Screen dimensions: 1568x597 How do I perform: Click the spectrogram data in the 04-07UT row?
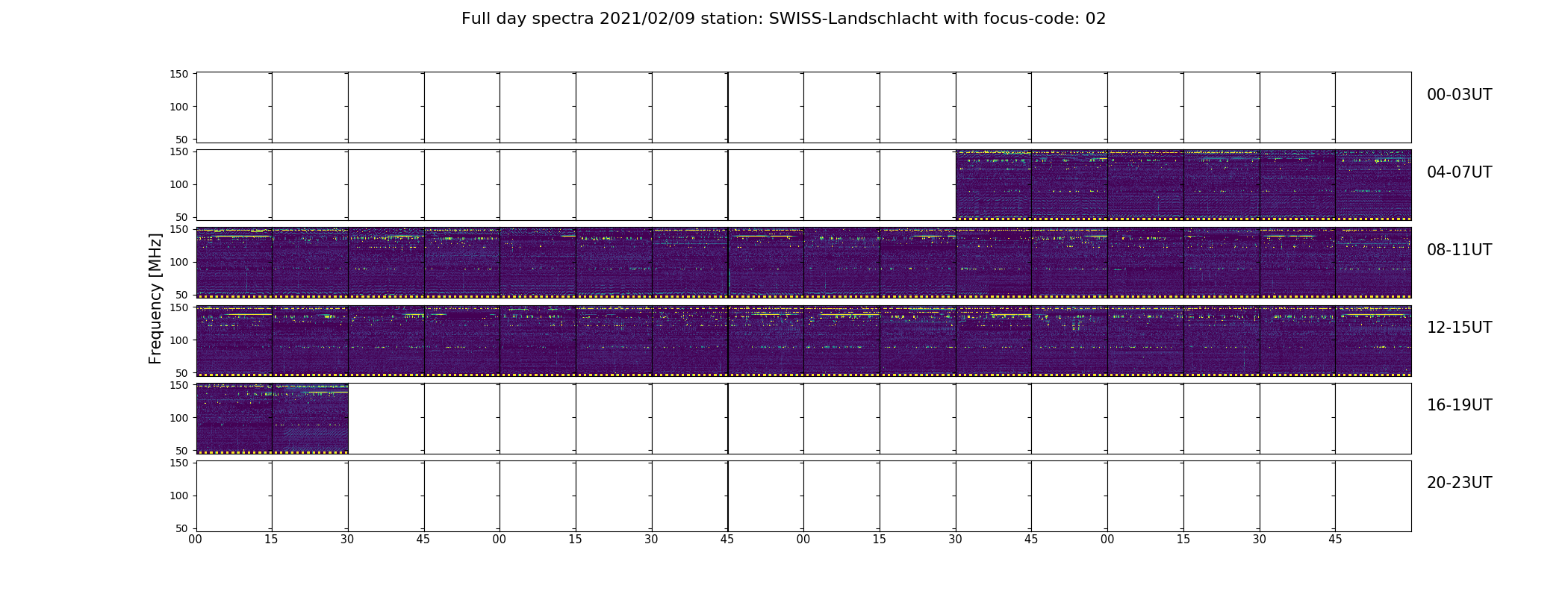pos(1183,185)
